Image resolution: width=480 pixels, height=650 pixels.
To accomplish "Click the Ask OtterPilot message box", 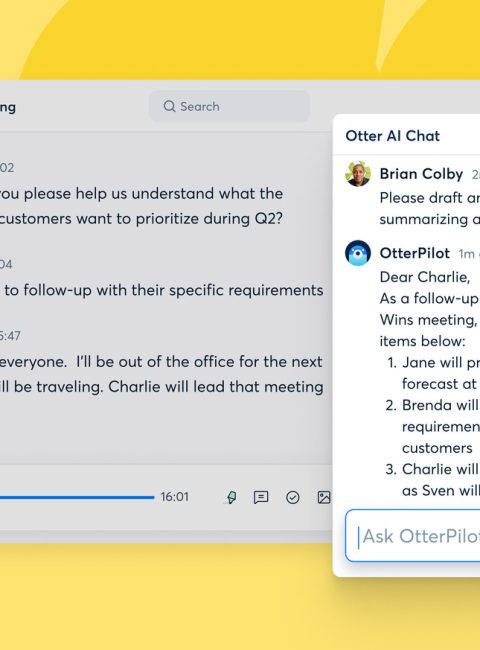I will (x=412, y=536).
